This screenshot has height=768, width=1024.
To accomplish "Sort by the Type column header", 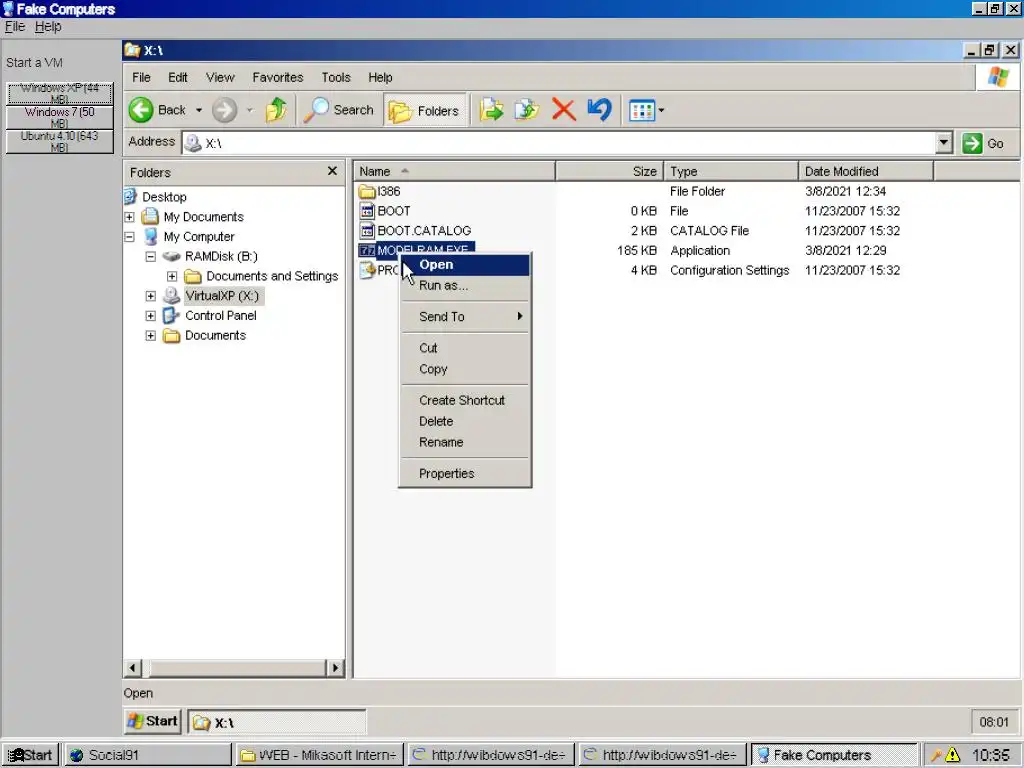I will tap(731, 171).
